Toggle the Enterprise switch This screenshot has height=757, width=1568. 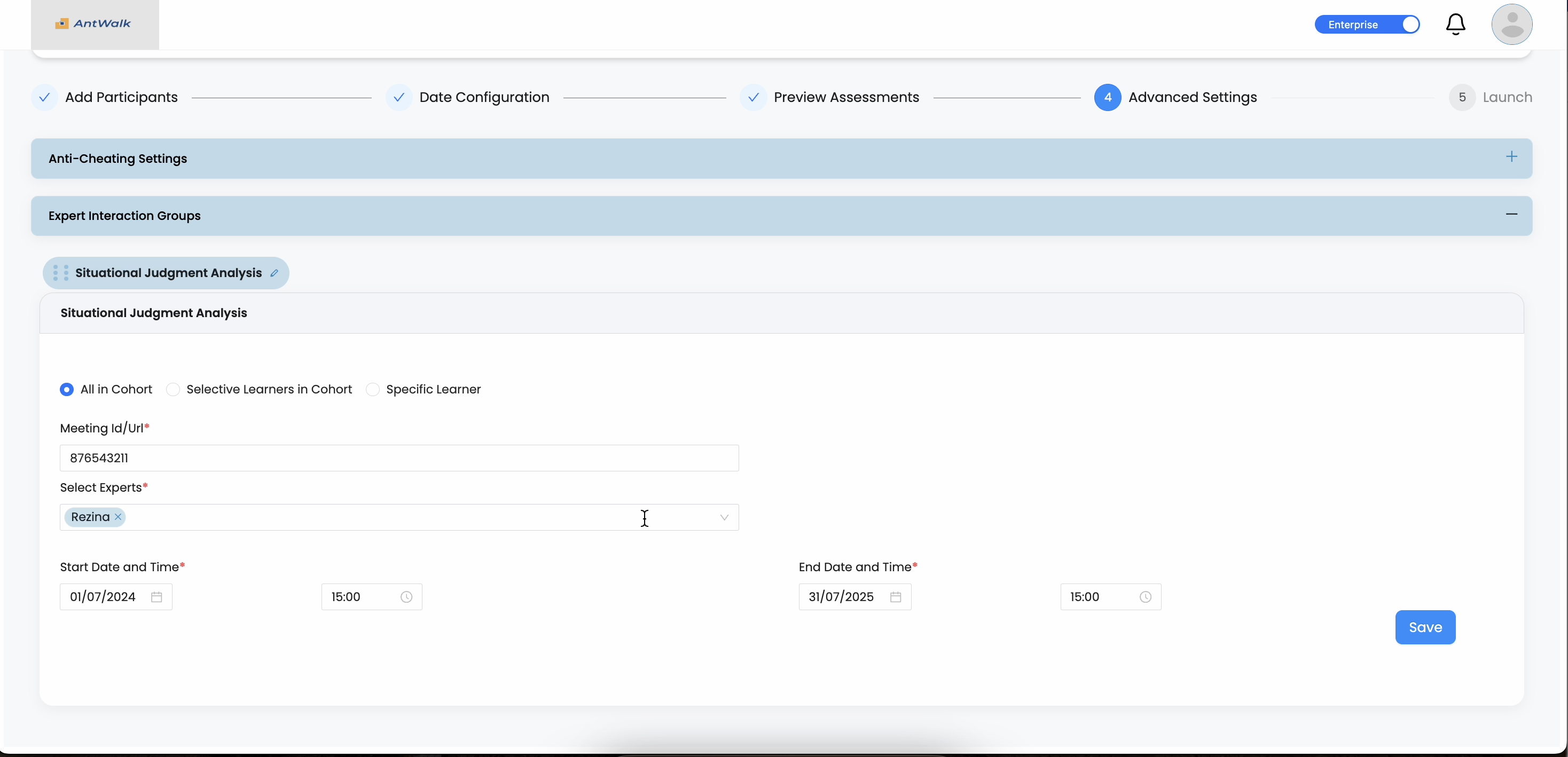[1367, 25]
